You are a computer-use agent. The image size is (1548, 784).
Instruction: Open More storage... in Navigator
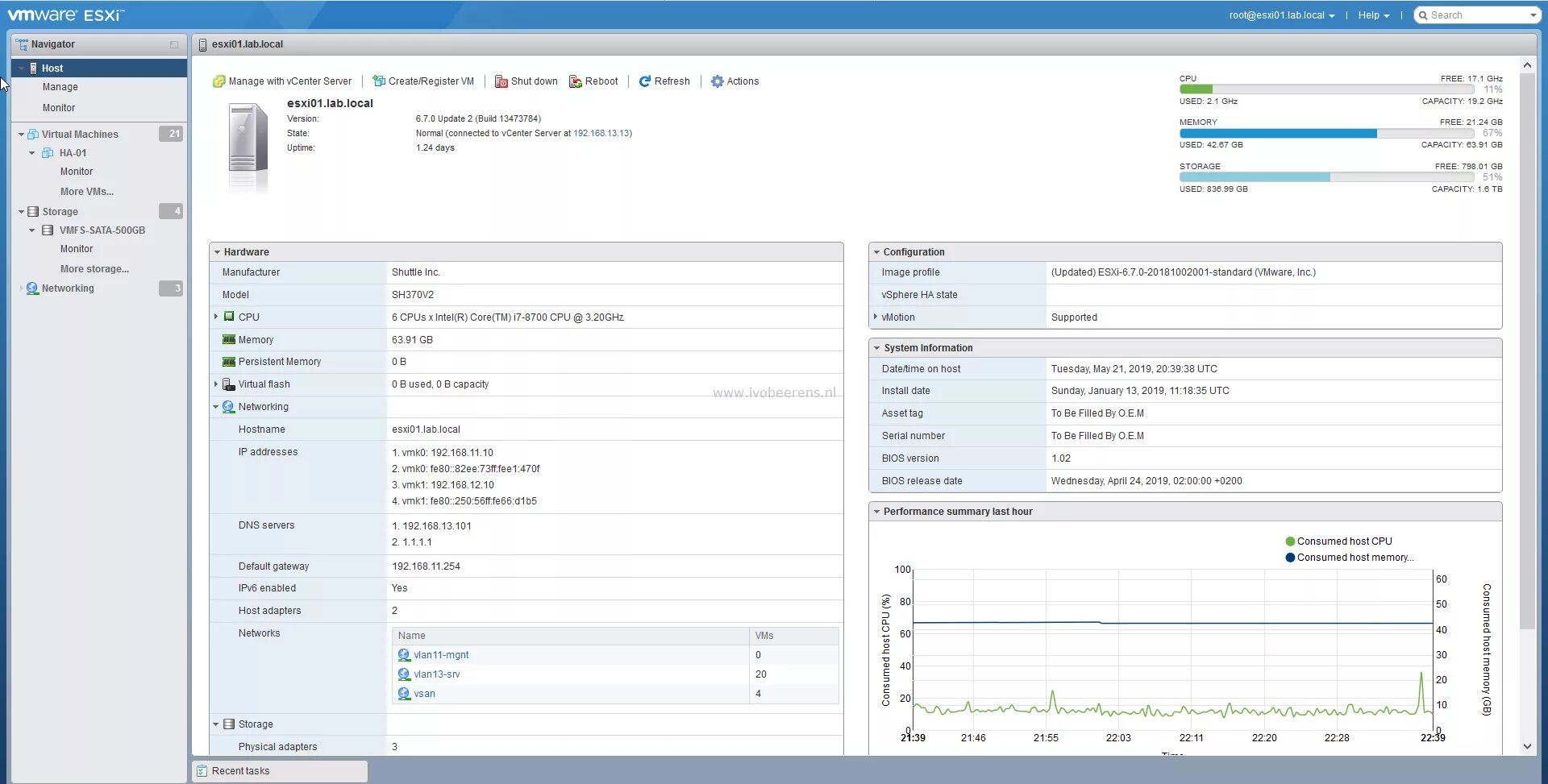pos(94,269)
